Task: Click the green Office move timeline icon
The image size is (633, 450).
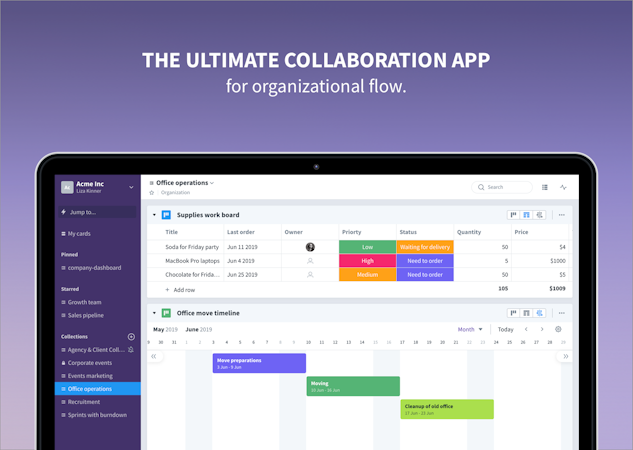Action: [166, 313]
